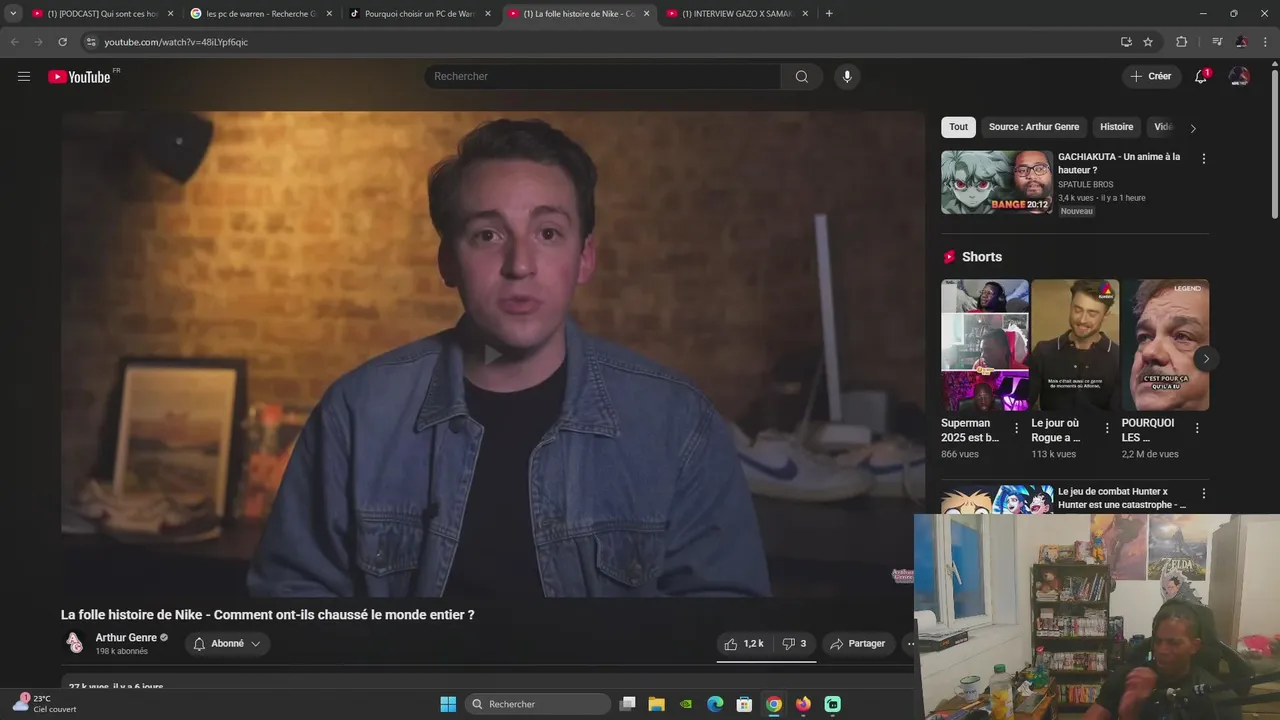Select Source : Arthur Genre chip

pos(1034,127)
